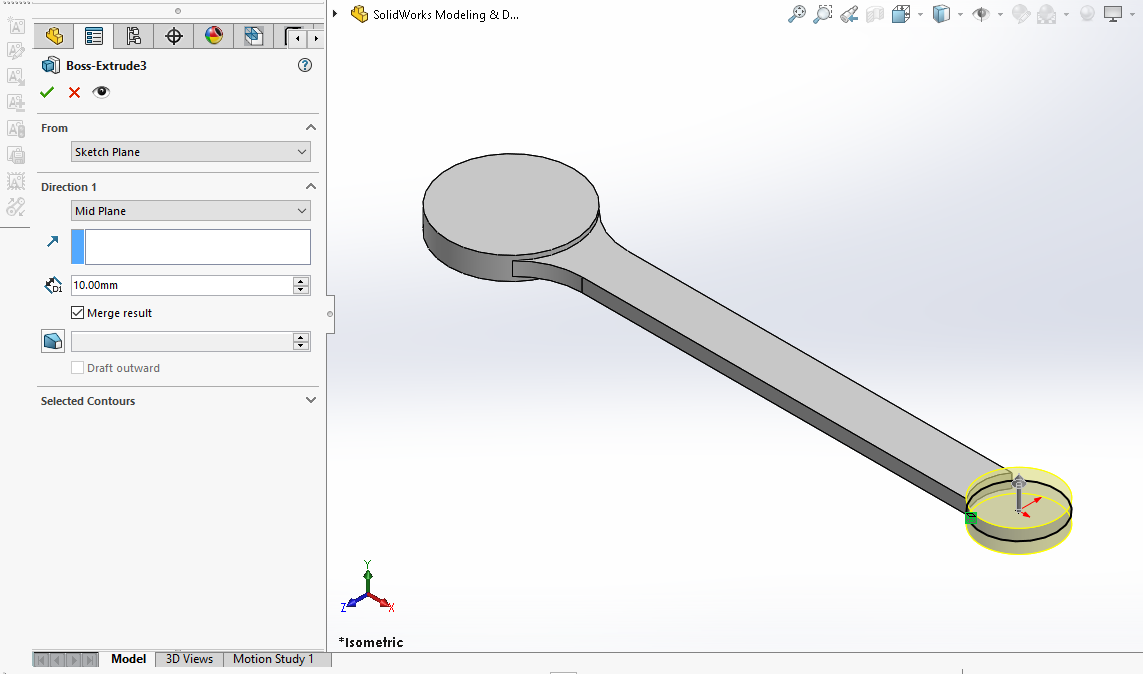Open the DimXpertManager crosshair tab
This screenshot has width=1143, height=674.
pyautogui.click(x=173, y=37)
